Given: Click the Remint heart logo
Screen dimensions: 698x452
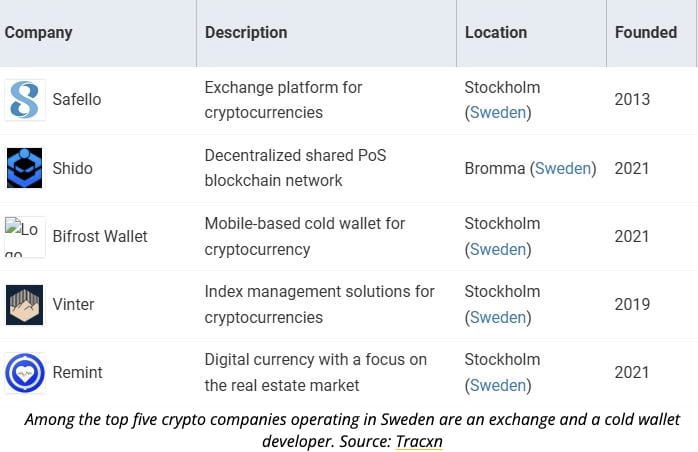Looking at the screenshot, I should [24, 372].
